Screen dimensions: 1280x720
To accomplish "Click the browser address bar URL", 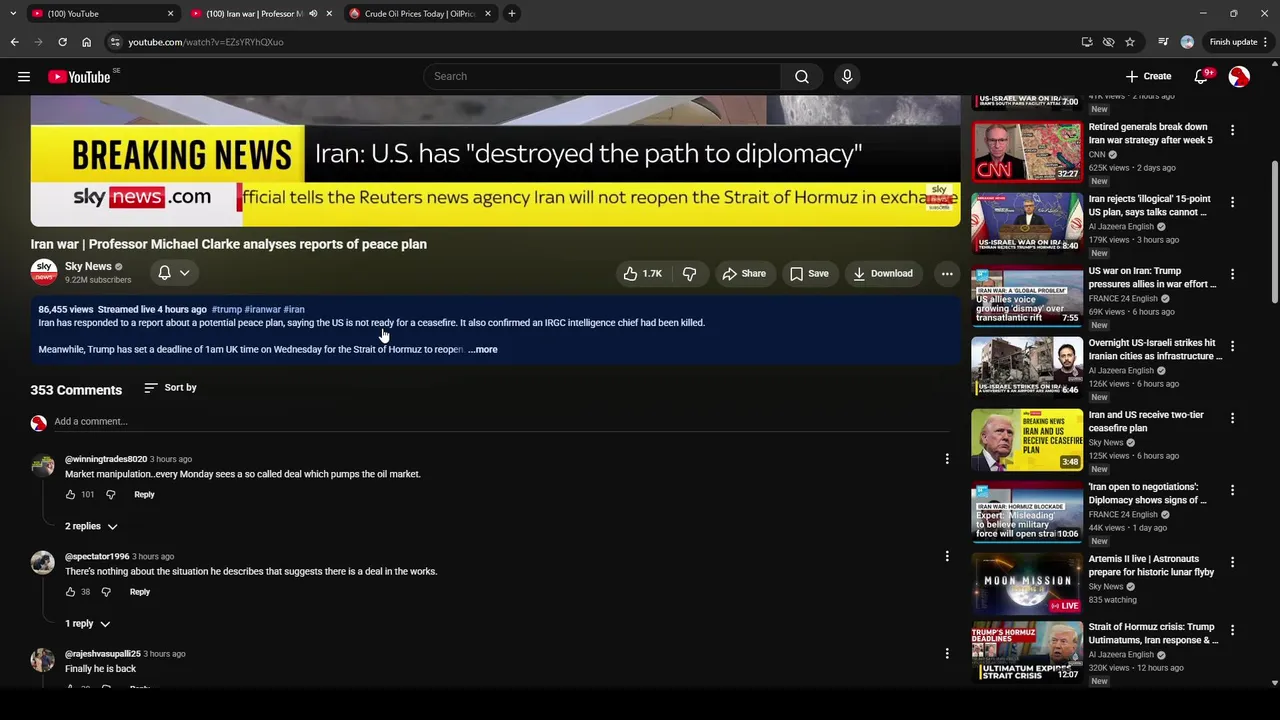I will [205, 42].
